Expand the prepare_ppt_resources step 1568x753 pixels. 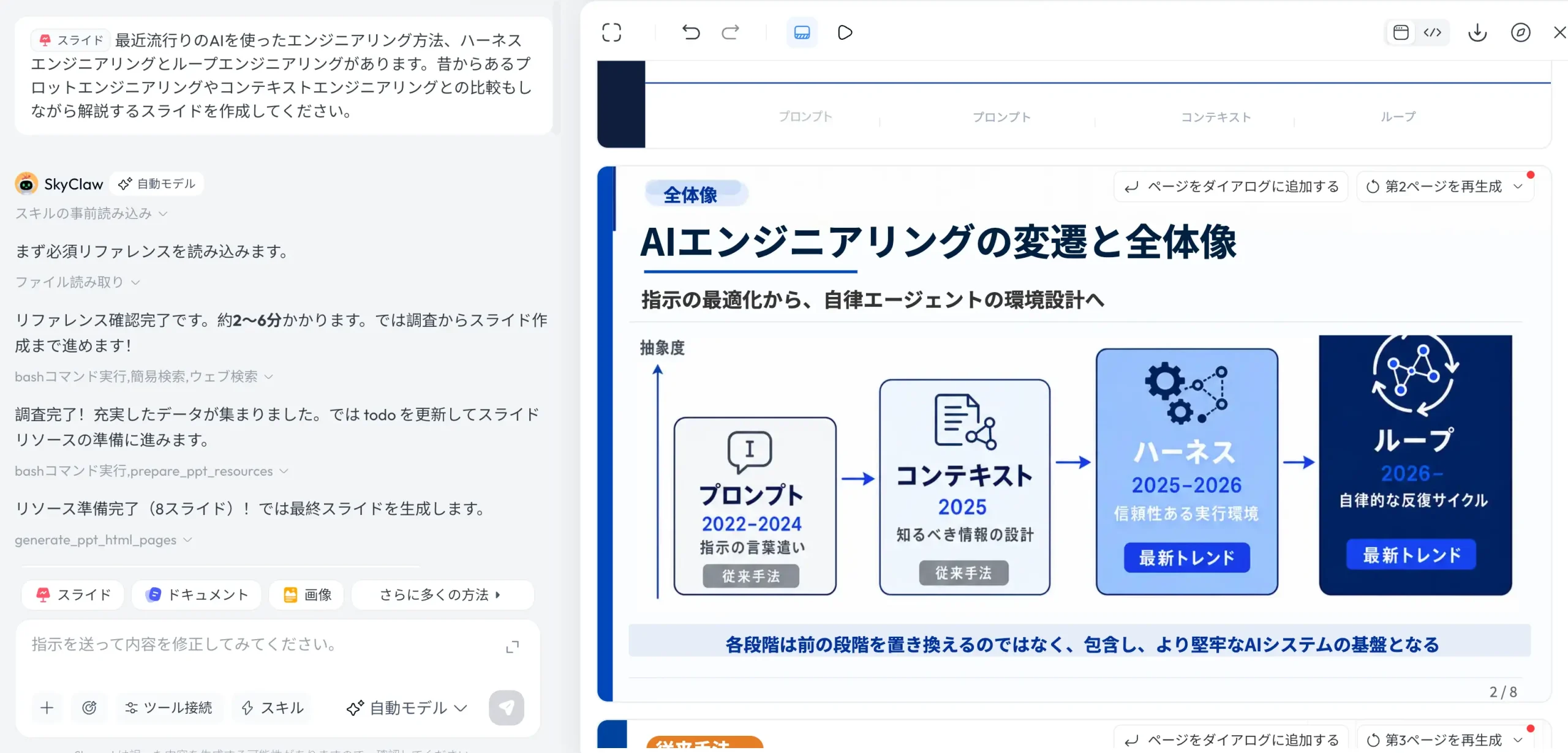coord(151,471)
